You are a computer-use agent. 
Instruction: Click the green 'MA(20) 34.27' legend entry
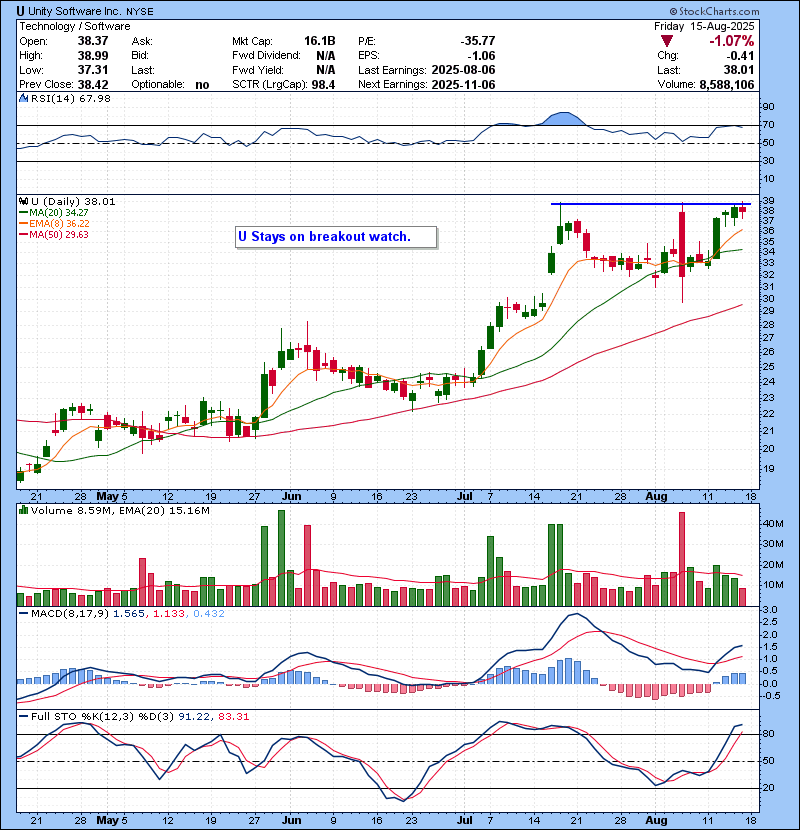coord(54,212)
